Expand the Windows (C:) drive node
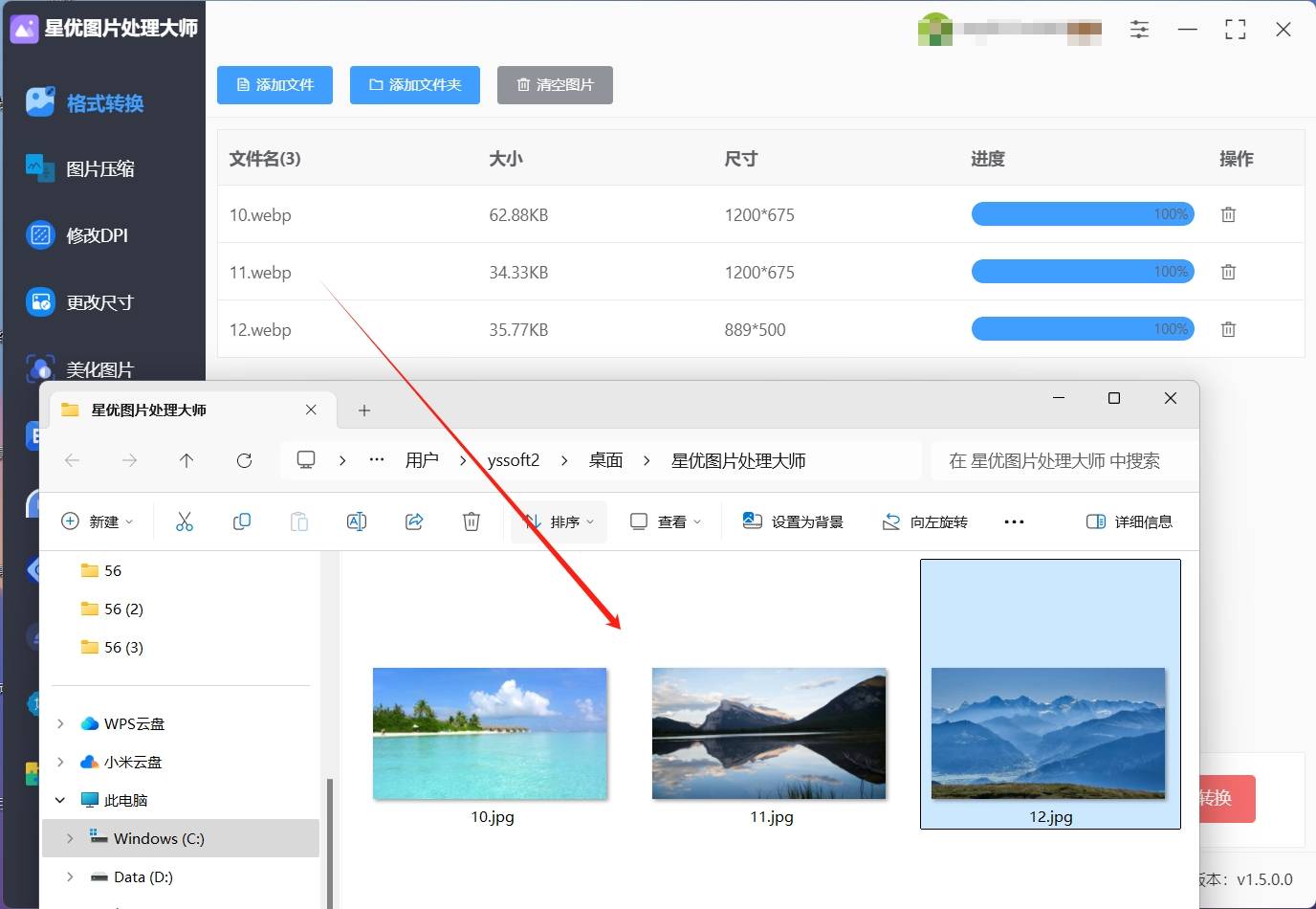The image size is (1316, 909). [x=70, y=838]
